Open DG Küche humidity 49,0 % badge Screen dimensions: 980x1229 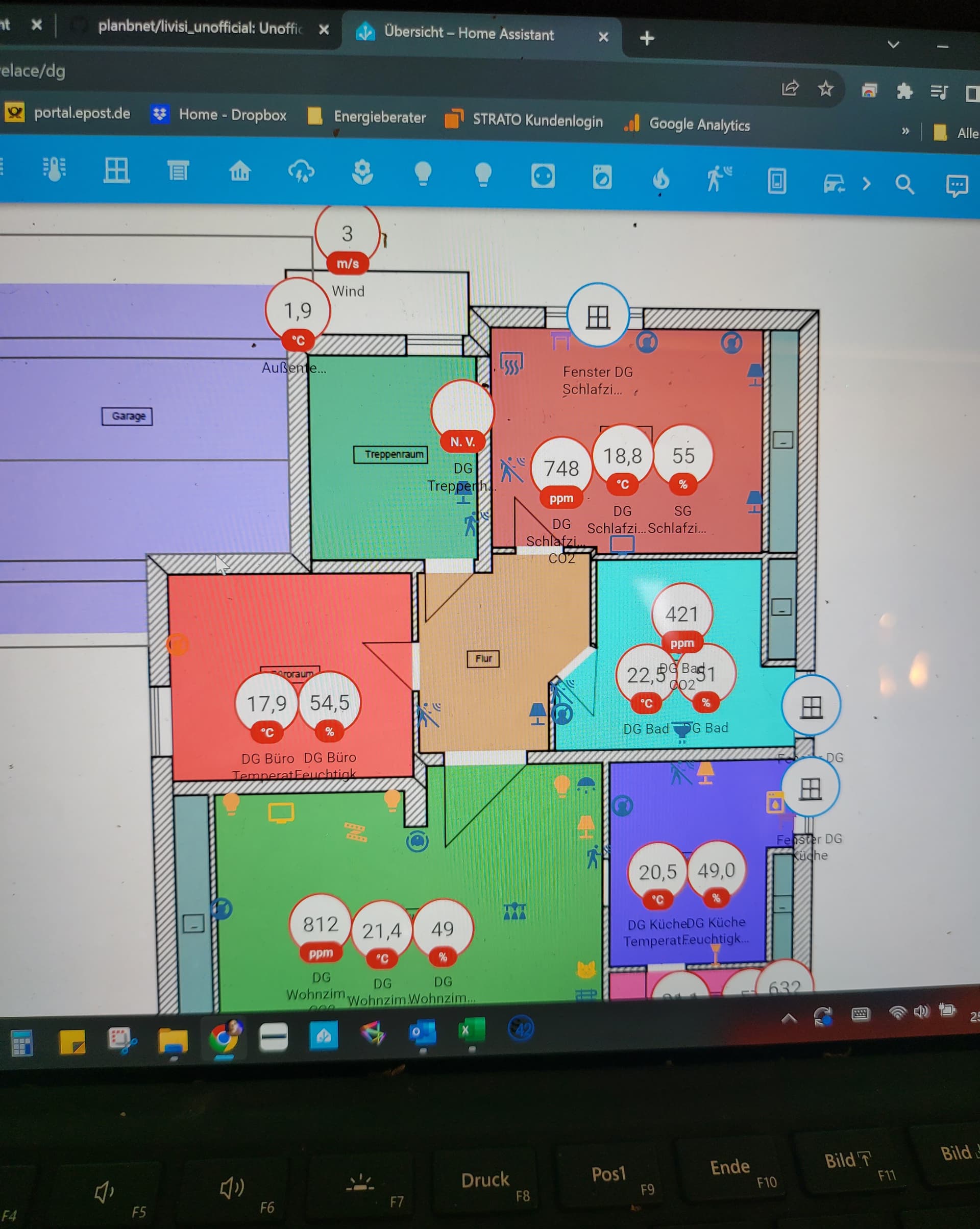coord(716,874)
